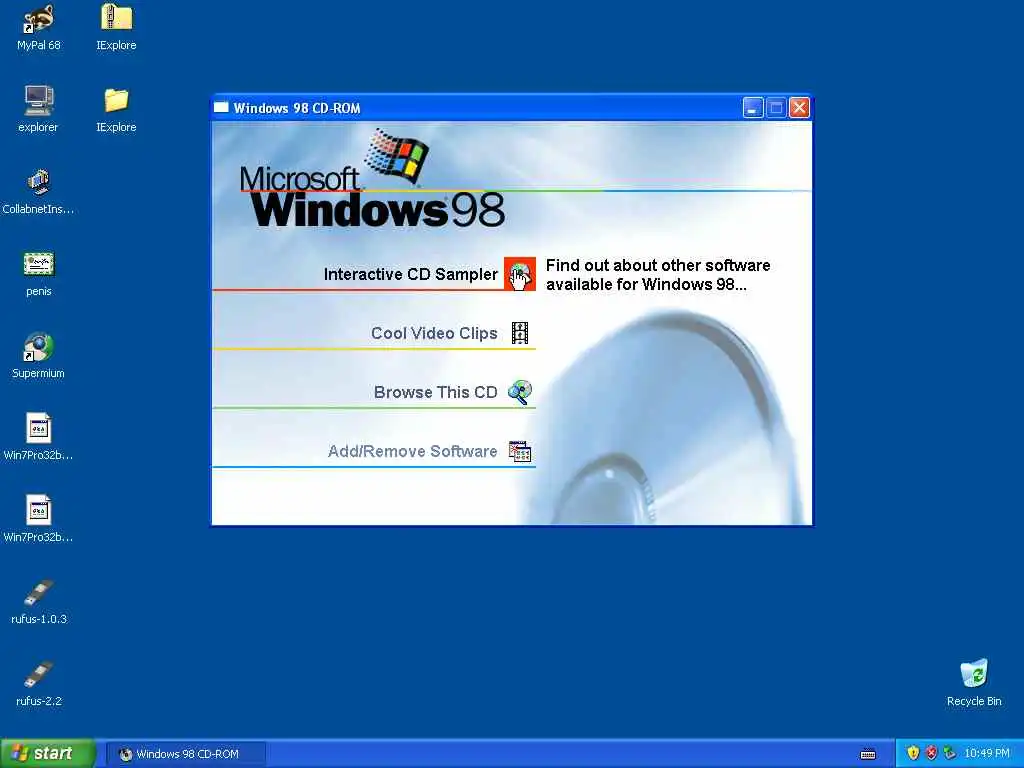Screen dimensions: 1024x768
Task: Click the yellow security shield tray icon
Action: point(913,753)
